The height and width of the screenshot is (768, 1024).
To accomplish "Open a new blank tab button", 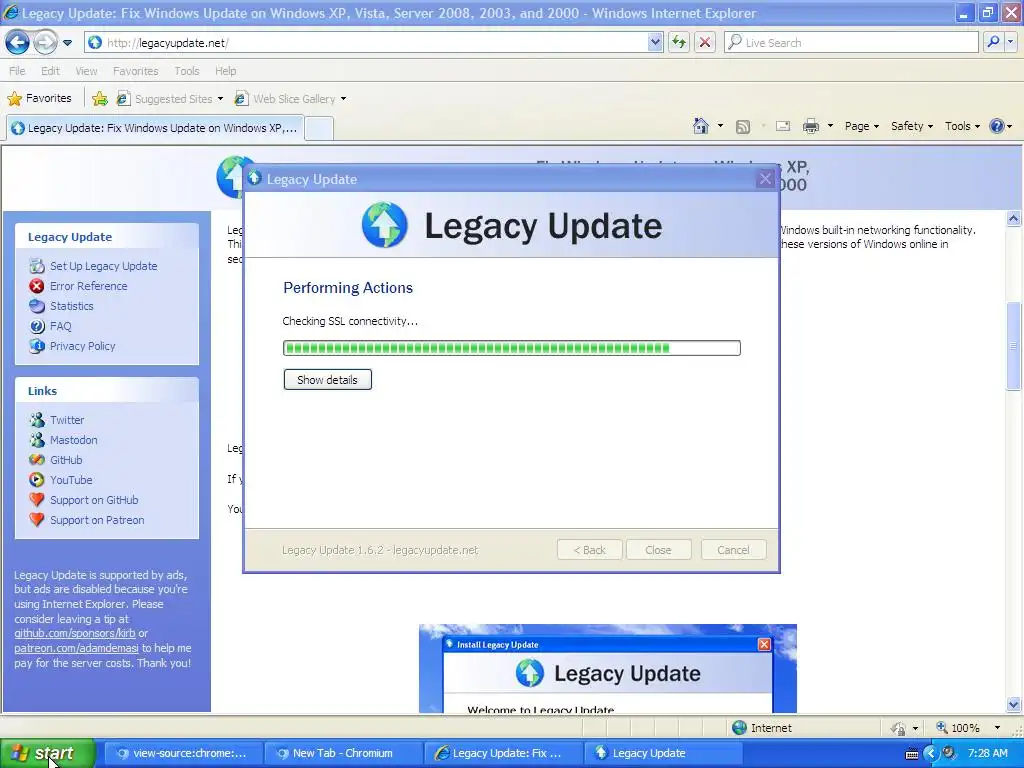I will pos(319,129).
